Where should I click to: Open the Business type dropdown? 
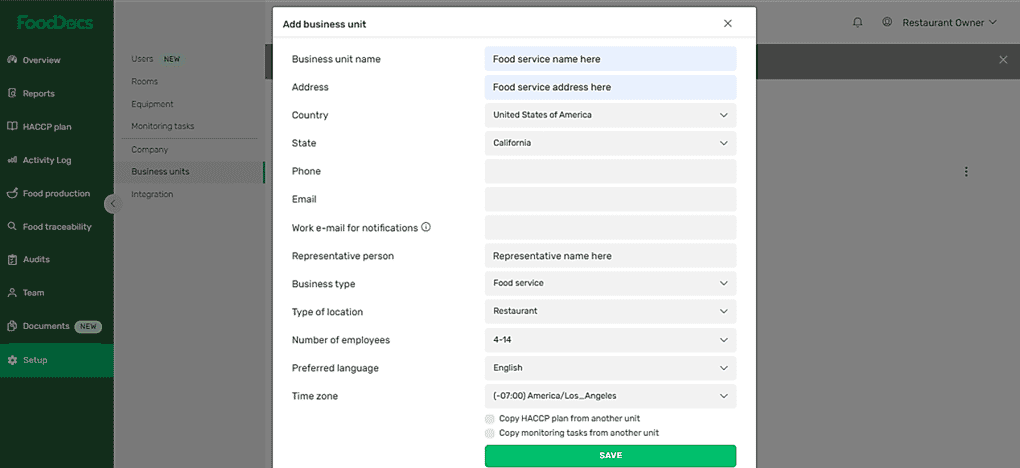(x=610, y=283)
